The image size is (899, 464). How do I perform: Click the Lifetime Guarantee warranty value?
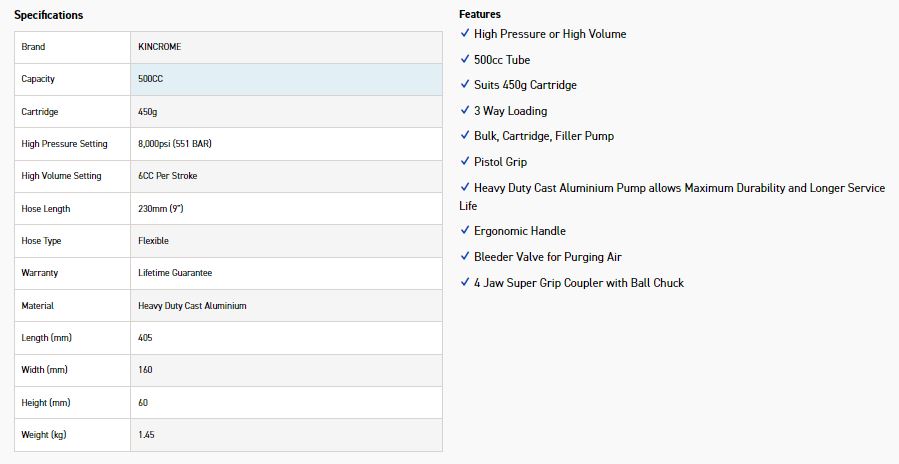coord(175,273)
